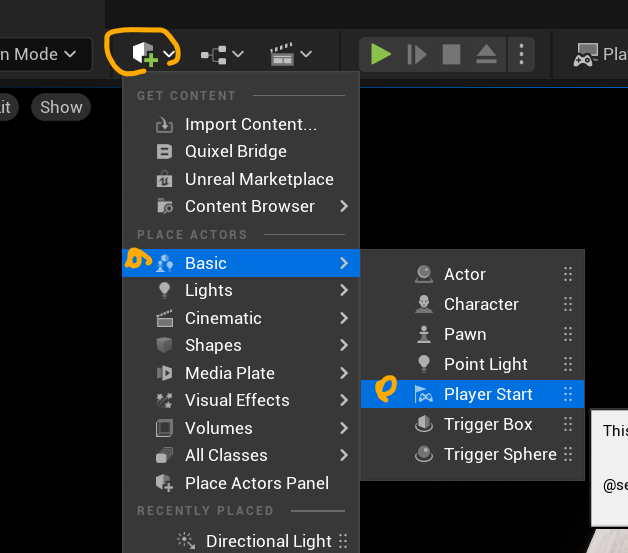Select recently placed Directional Light
This screenshot has width=628, height=553.
tap(241, 541)
